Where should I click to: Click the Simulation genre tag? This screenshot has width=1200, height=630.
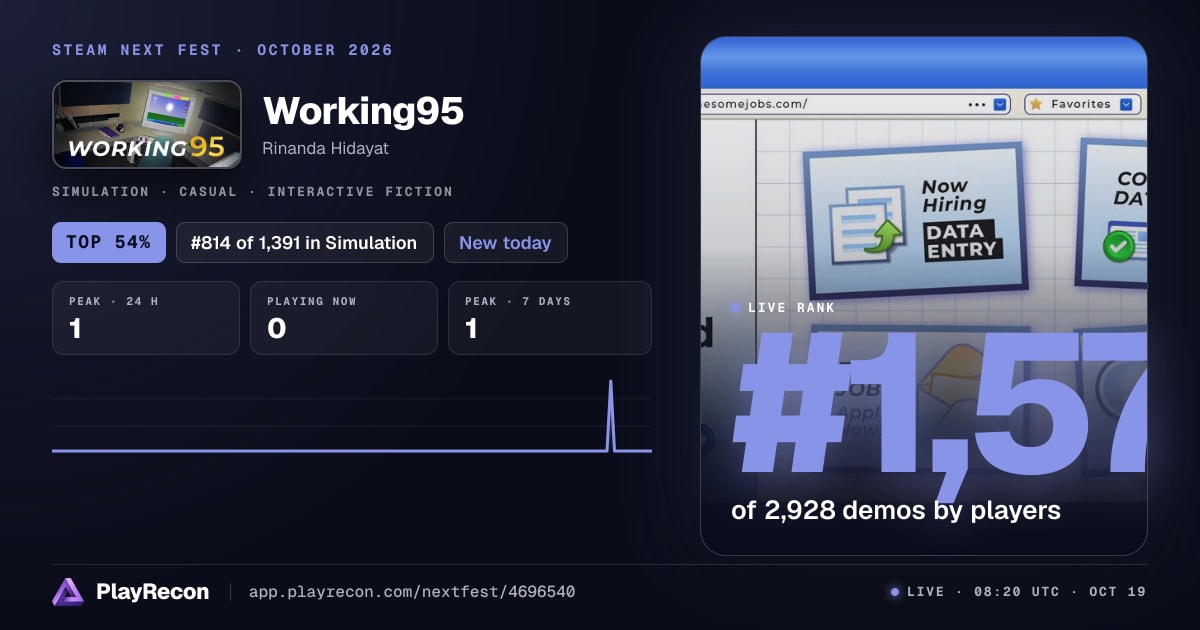click(100, 191)
